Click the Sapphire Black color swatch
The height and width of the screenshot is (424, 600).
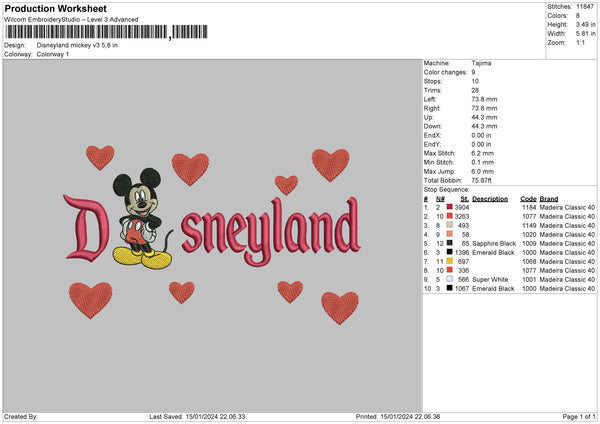coord(450,243)
